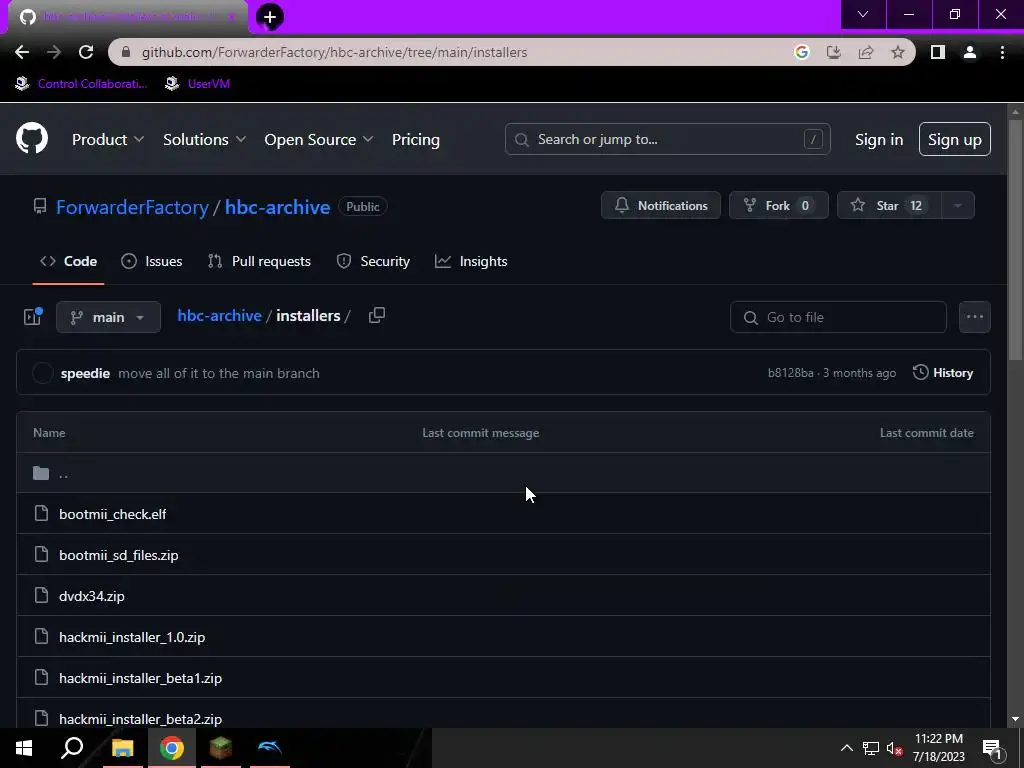The image size is (1024, 768).
Task: Go back with the browser back arrow
Action: pyautogui.click(x=22, y=52)
